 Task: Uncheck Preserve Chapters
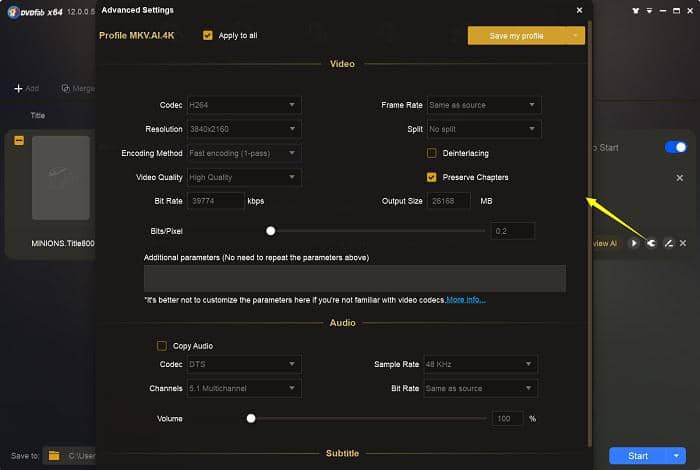click(431, 177)
